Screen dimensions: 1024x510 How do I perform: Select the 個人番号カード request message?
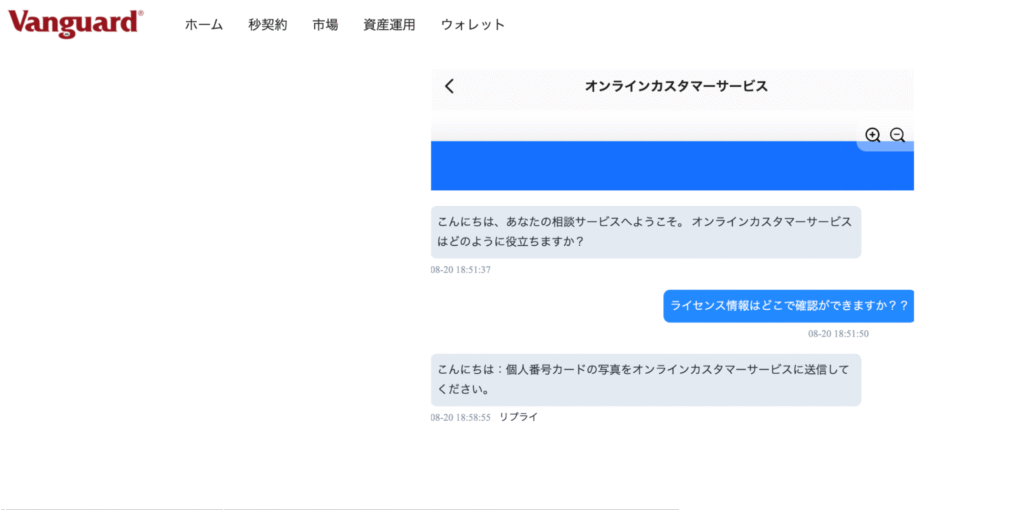[x=646, y=380]
